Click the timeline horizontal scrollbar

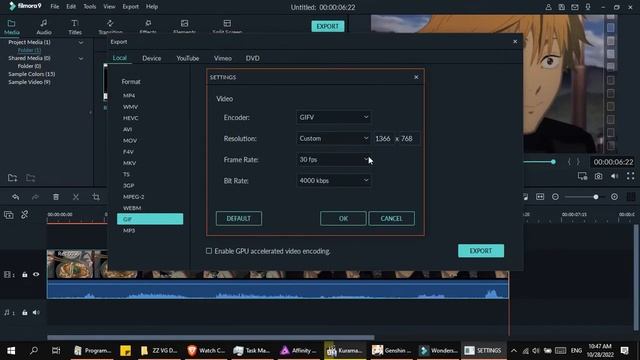[x=211, y=338]
